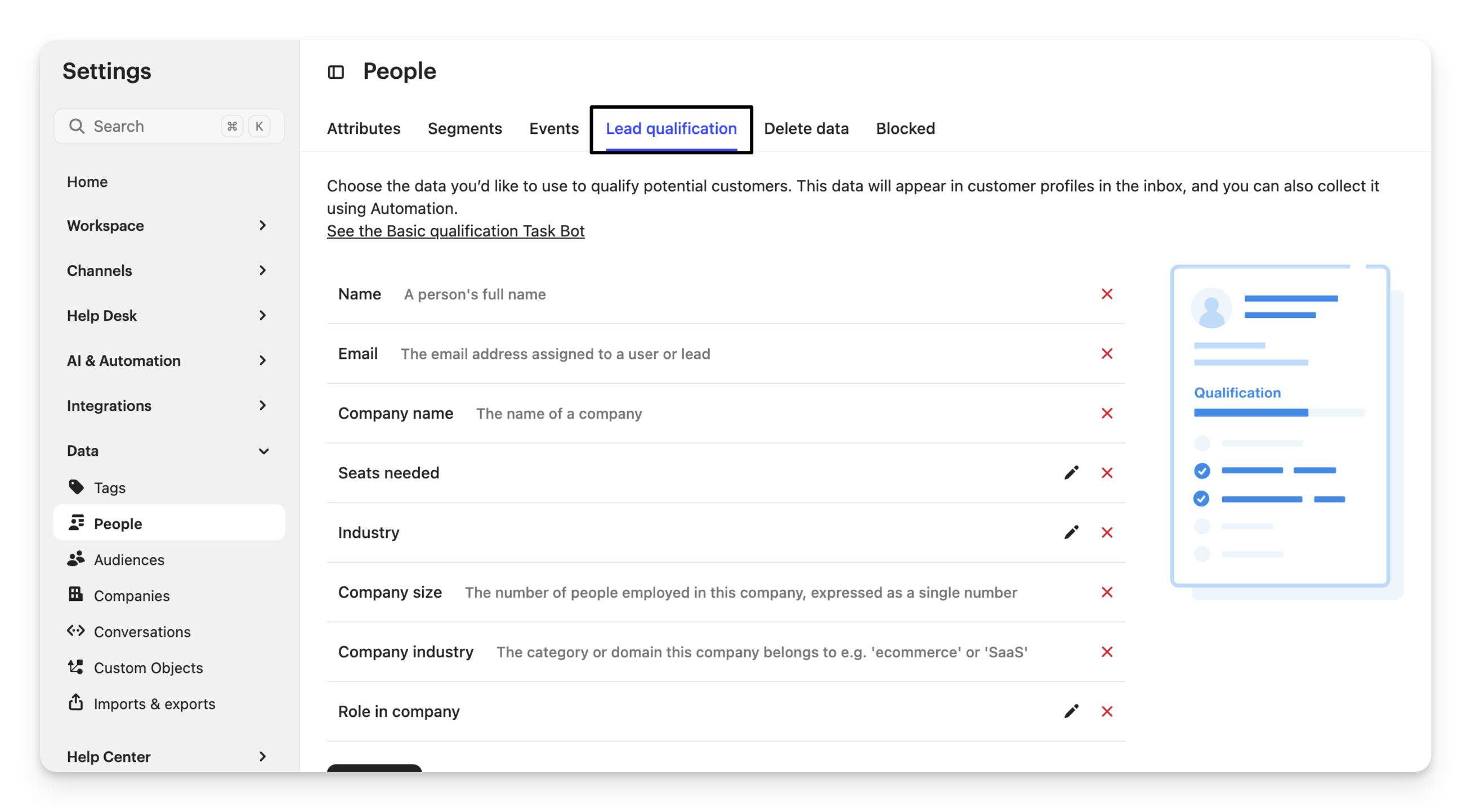
Task: Remove Email from lead qualification
Action: click(x=1107, y=354)
